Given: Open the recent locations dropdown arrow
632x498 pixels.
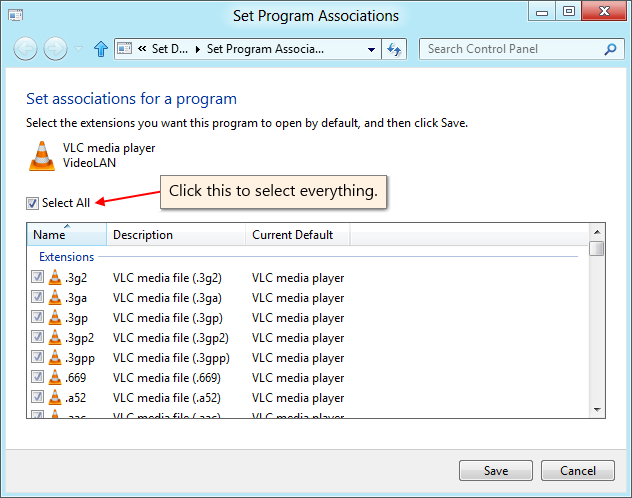Looking at the screenshot, I should point(78,48).
